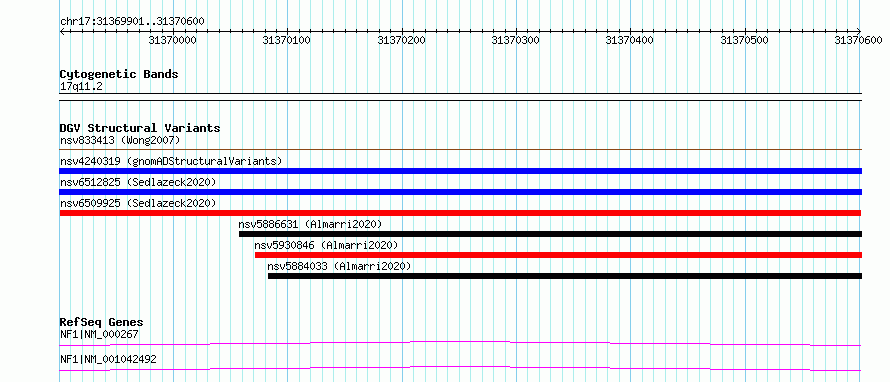Open the Cytogenetic Bands track heading
This screenshot has height=382, width=890.
pyautogui.click(x=119, y=74)
